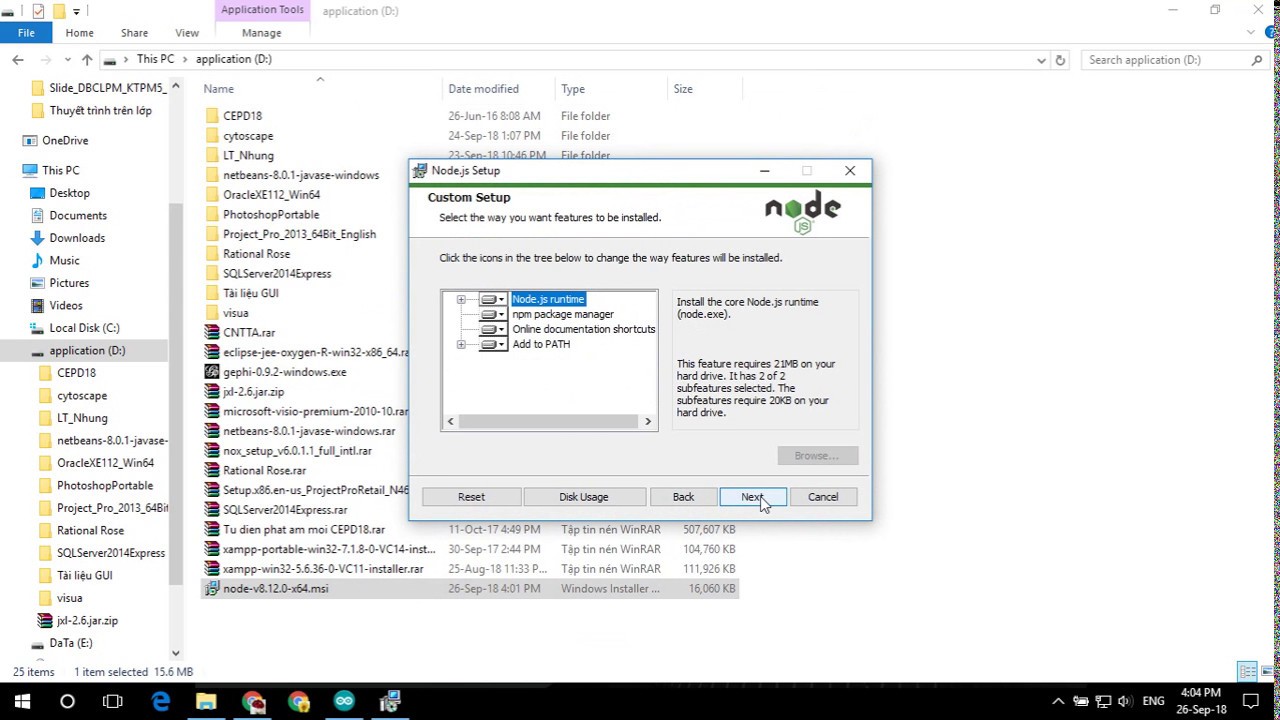Select the npm package manager feature
Viewport: 1280px width, 720px height.
[x=563, y=314]
